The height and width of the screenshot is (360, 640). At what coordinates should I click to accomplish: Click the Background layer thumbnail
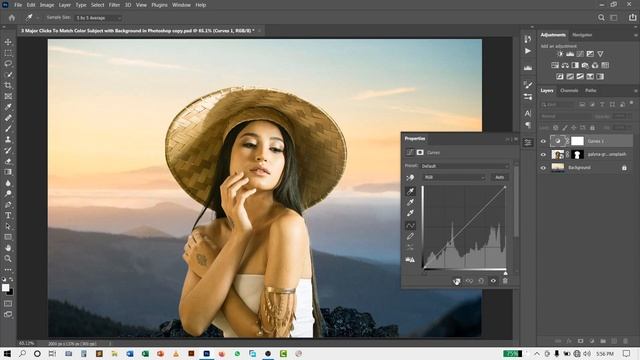pyautogui.click(x=558, y=168)
